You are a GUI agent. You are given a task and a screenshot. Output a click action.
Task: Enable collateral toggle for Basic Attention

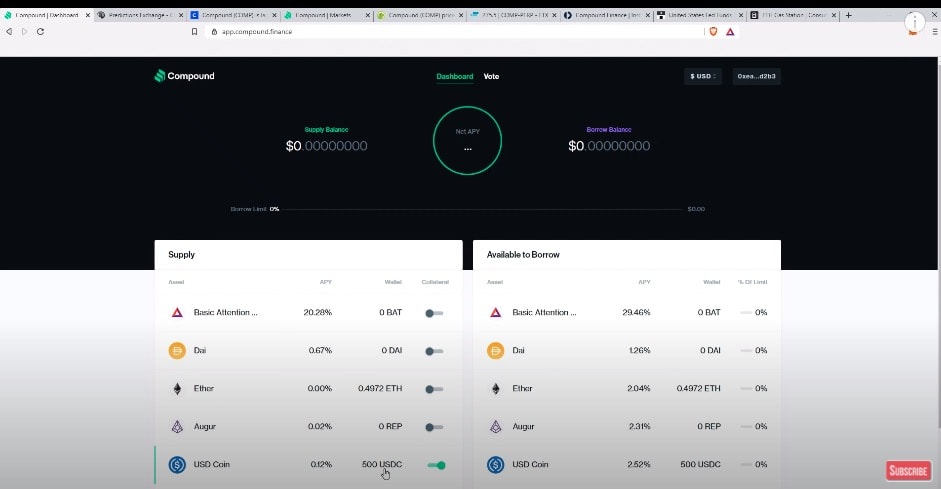click(434, 313)
